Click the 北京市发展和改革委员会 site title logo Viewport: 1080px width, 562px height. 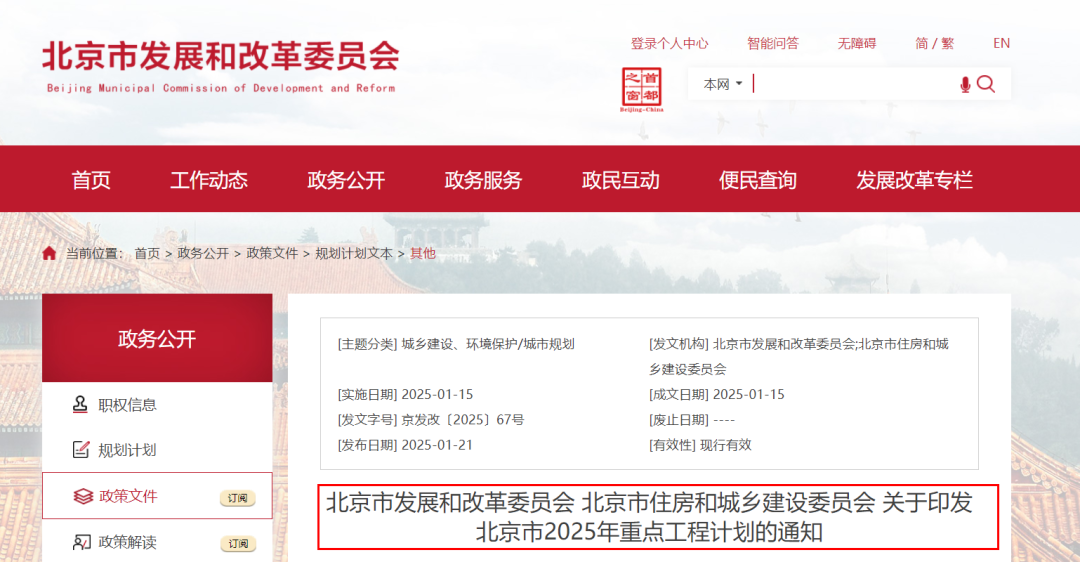pyautogui.click(x=220, y=65)
